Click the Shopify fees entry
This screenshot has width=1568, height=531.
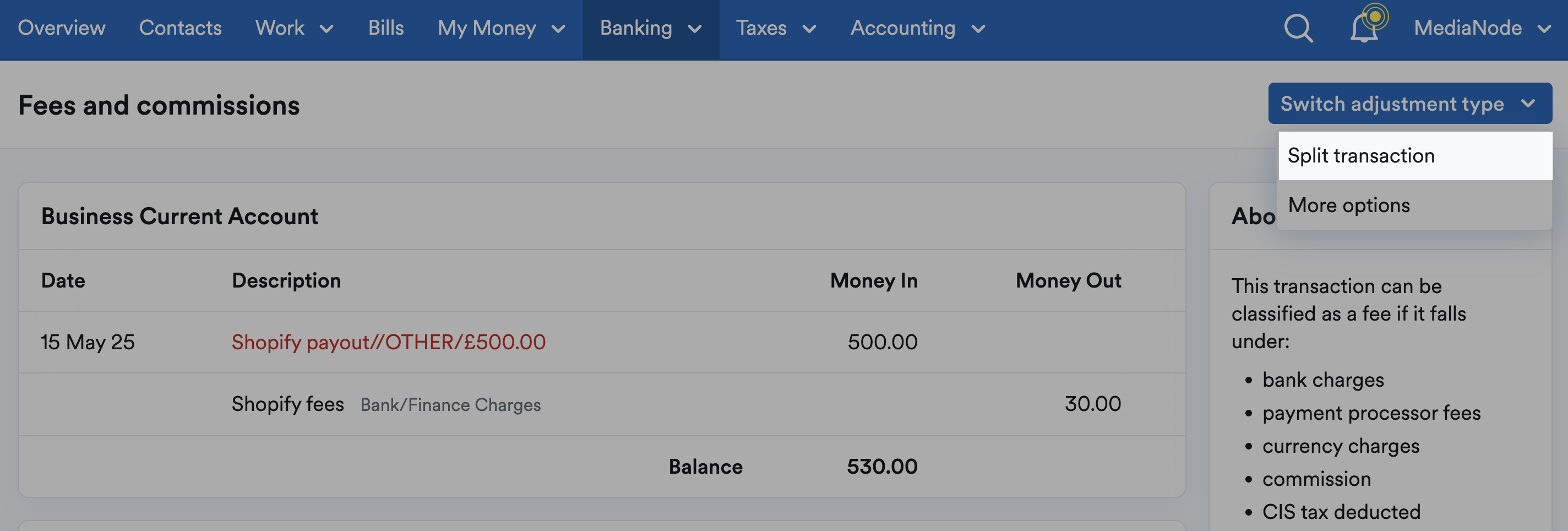point(288,404)
